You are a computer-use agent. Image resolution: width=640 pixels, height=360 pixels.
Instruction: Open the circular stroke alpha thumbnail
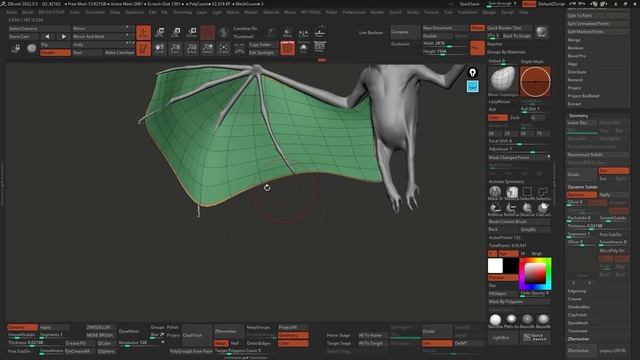tap(535, 81)
